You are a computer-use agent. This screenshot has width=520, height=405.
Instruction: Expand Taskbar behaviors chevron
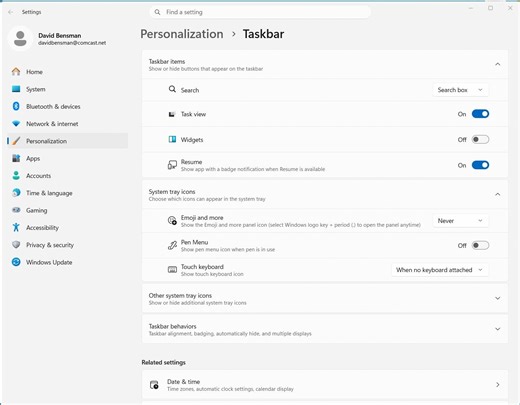(498, 329)
